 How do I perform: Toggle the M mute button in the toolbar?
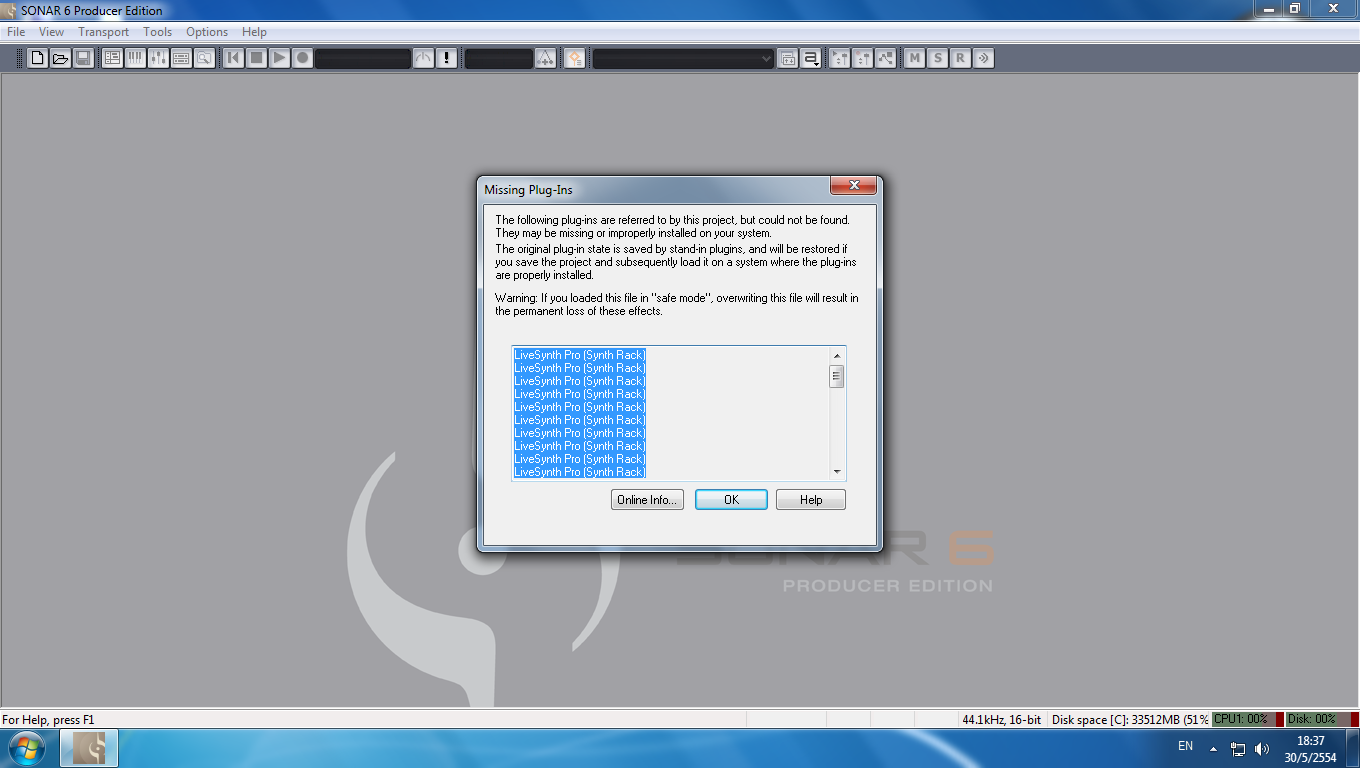[915, 58]
